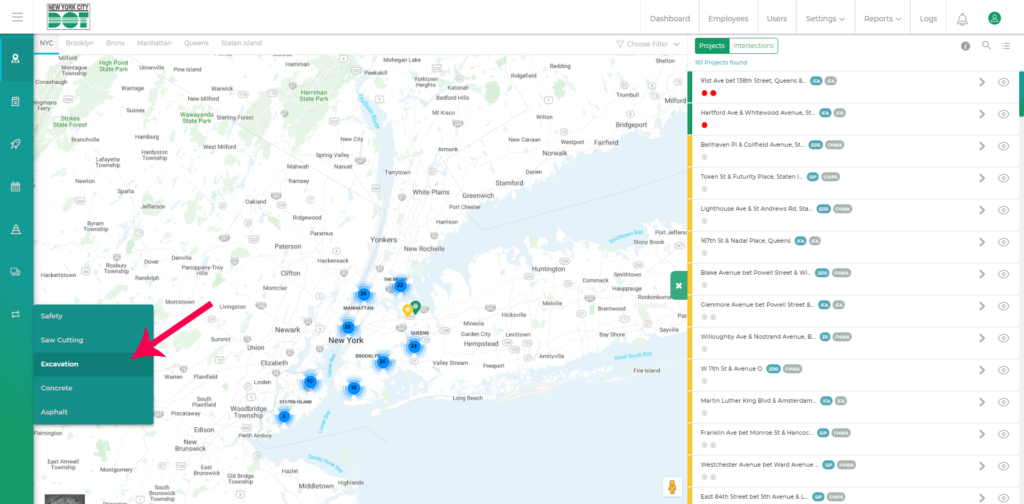The height and width of the screenshot is (504, 1024).
Task: Open the green user profile avatar
Action: (x=994, y=18)
